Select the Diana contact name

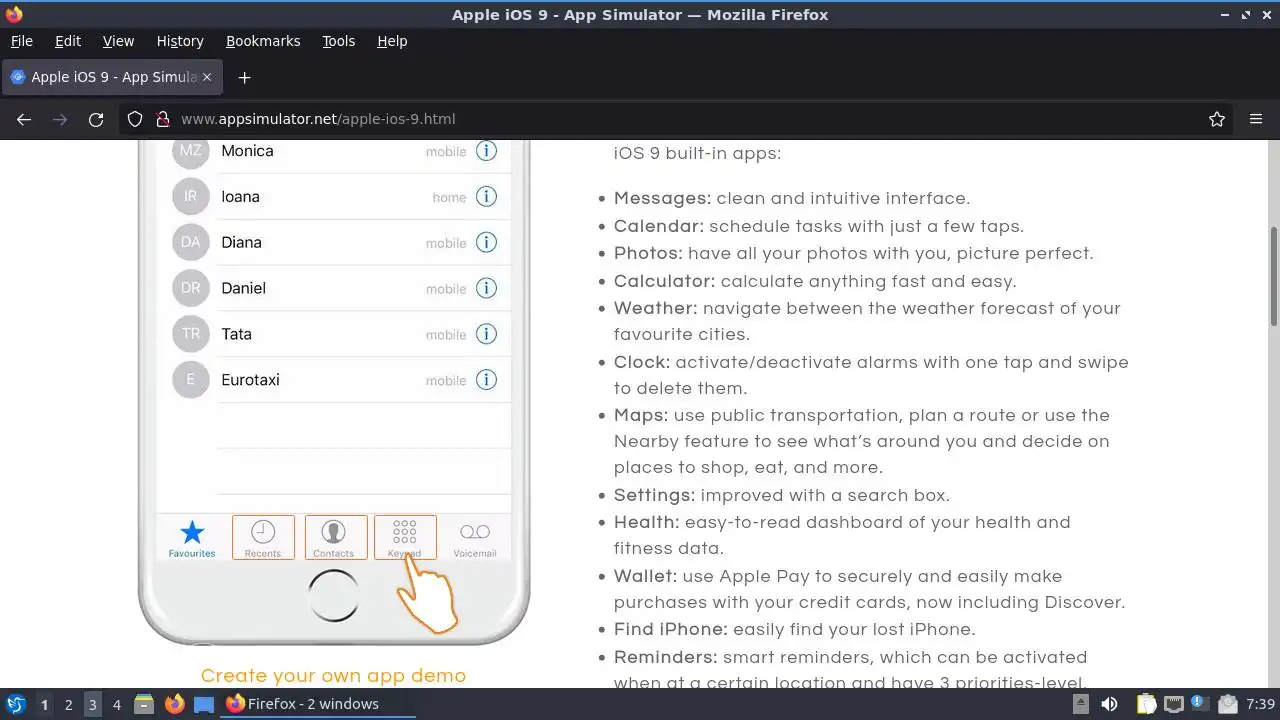pyautogui.click(x=241, y=242)
